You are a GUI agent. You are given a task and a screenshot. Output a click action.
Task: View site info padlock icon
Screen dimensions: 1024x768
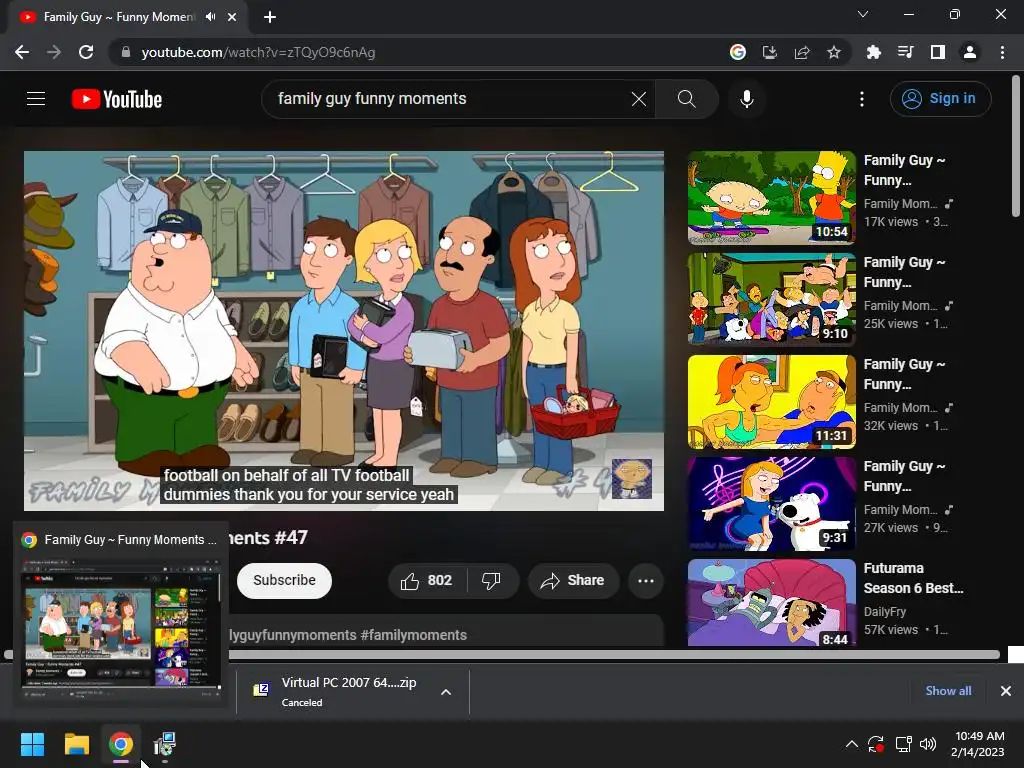[x=125, y=52]
